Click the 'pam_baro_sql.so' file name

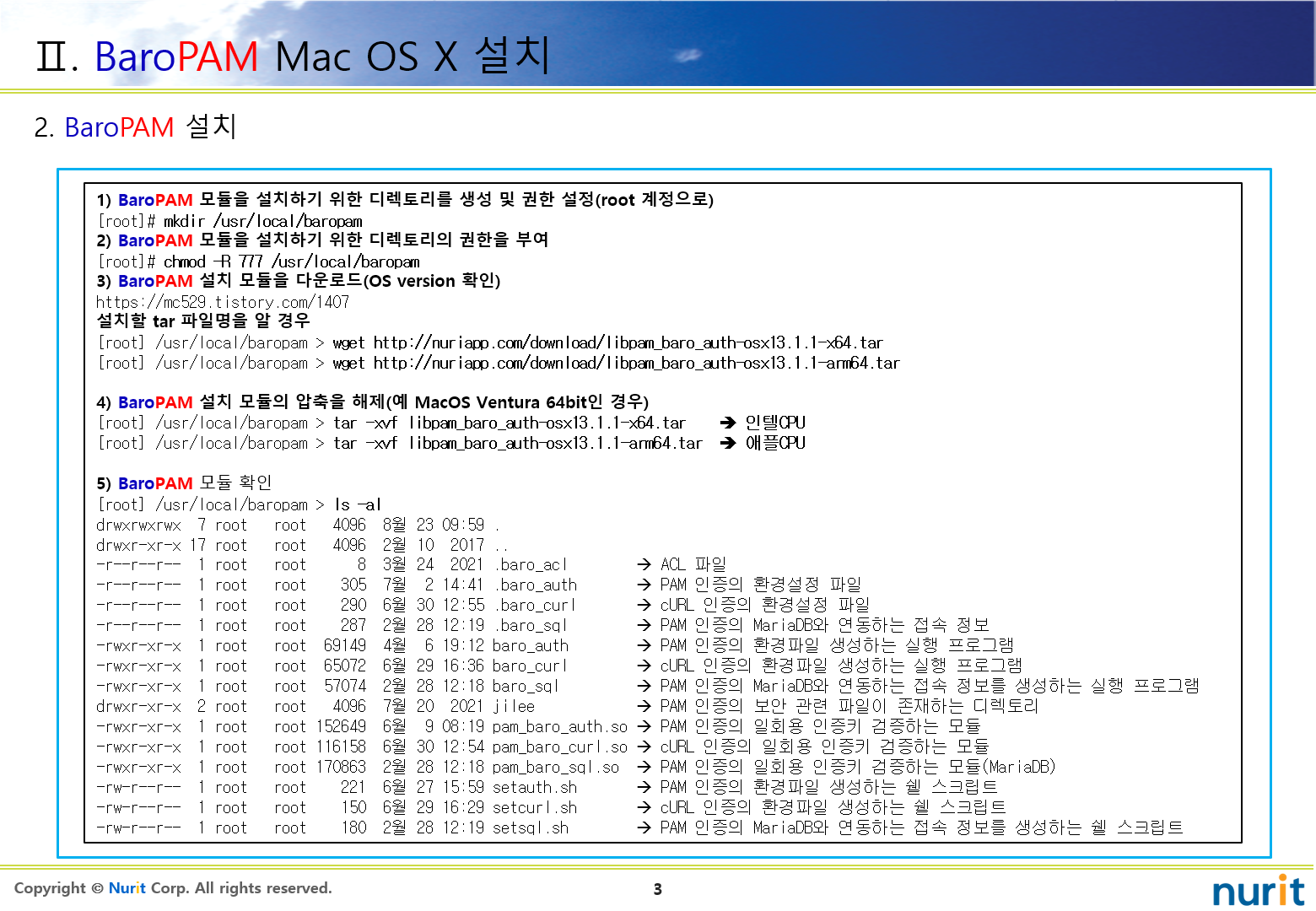556,767
